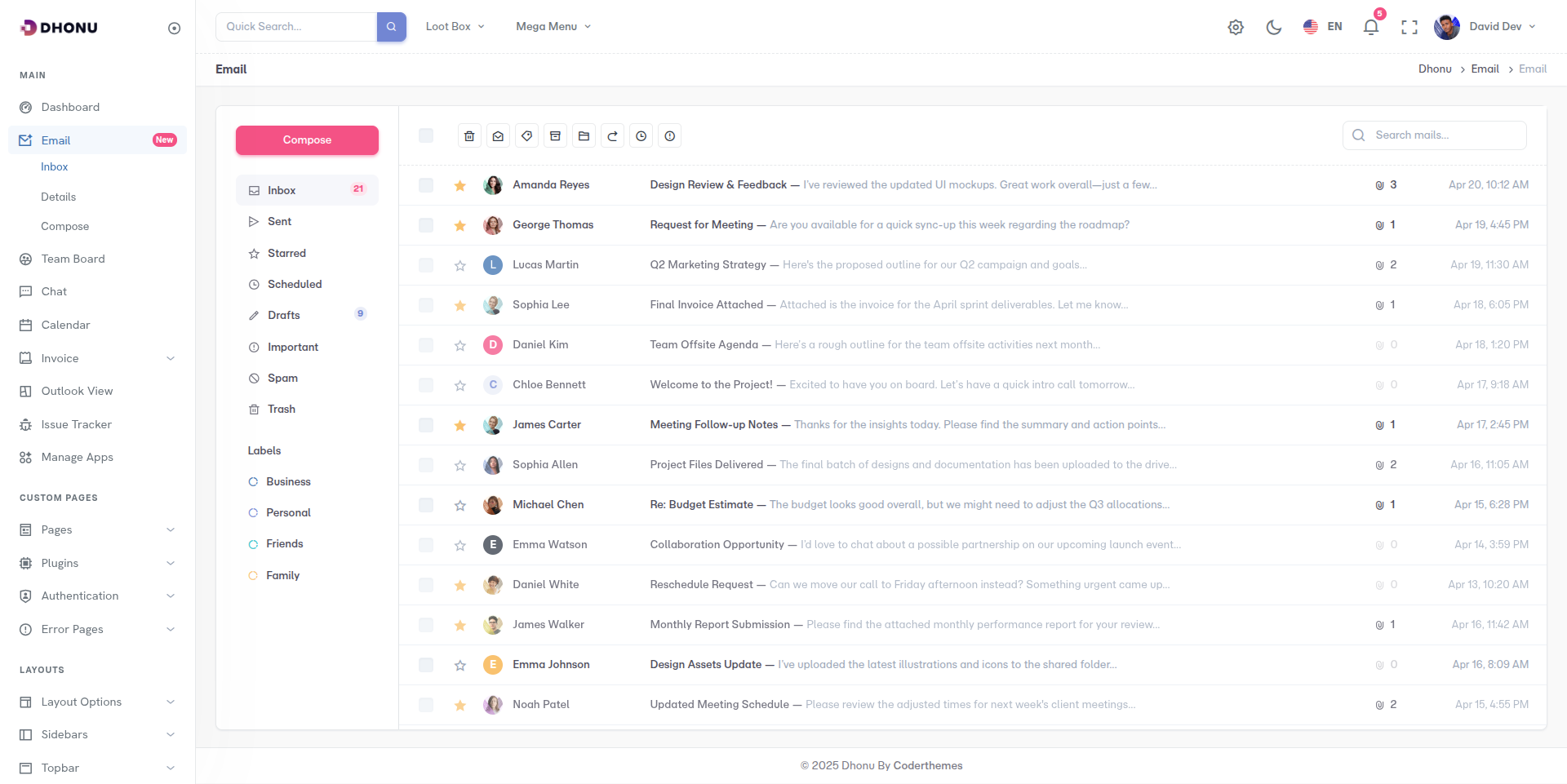The width and height of the screenshot is (1567, 784).
Task: Select the Business label color circle
Action: pyautogui.click(x=253, y=482)
